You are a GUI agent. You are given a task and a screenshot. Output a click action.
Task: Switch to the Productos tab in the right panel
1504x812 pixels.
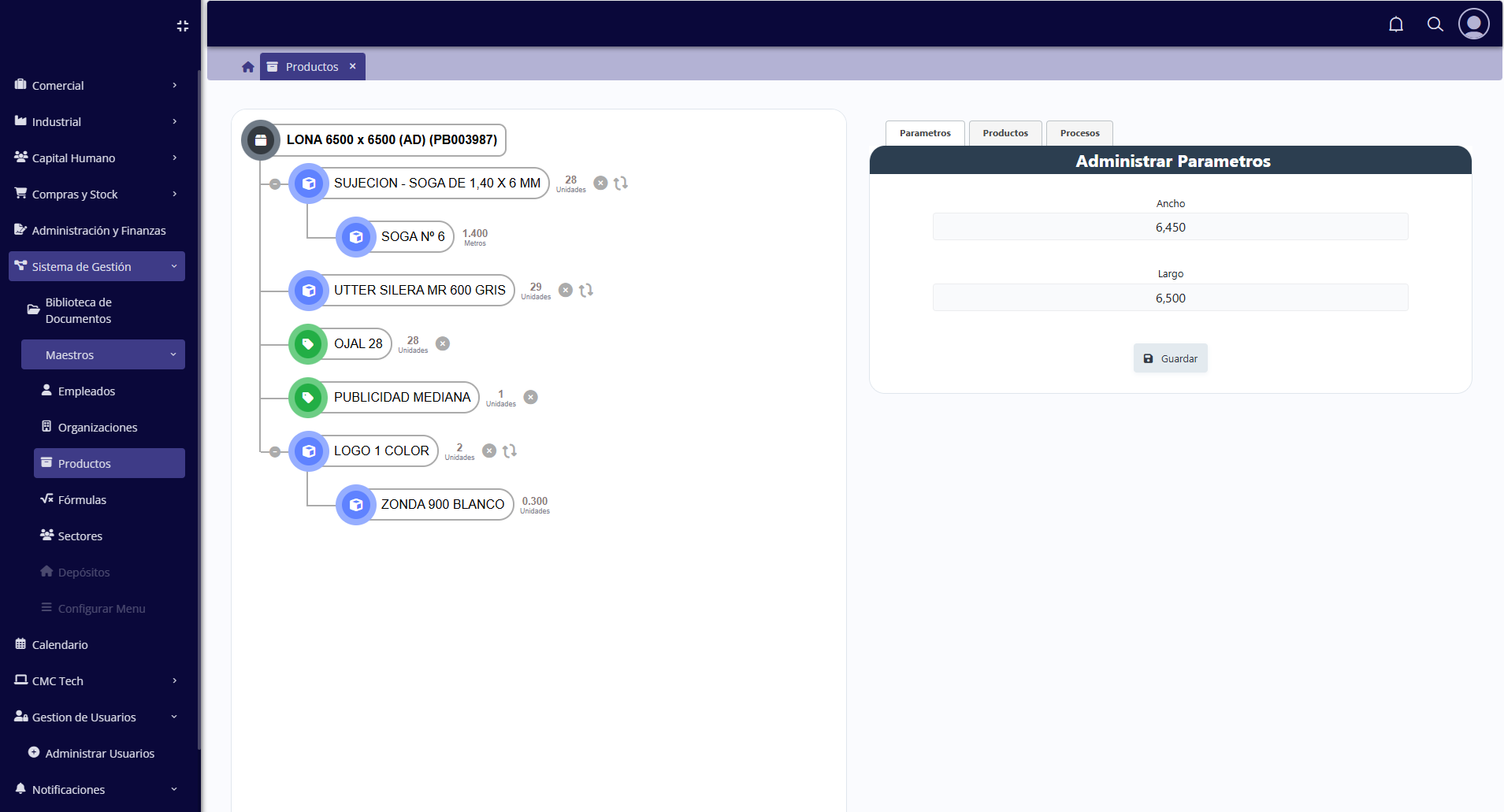[1005, 132]
